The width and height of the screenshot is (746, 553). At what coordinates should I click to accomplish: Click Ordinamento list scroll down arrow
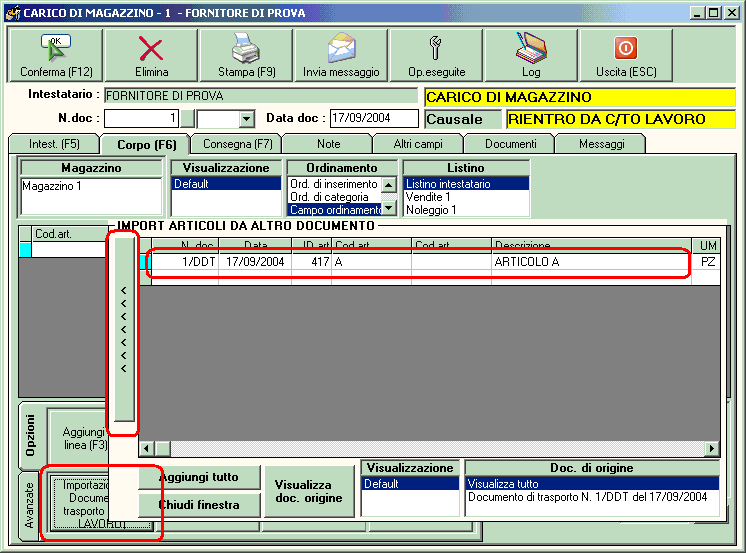click(389, 208)
